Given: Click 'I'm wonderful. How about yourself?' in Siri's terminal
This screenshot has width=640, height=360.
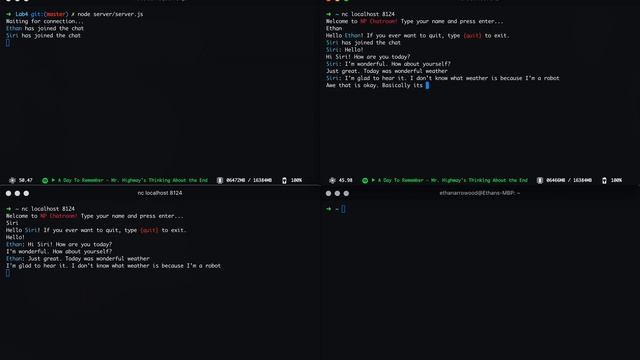Looking at the screenshot, I should tap(59, 251).
